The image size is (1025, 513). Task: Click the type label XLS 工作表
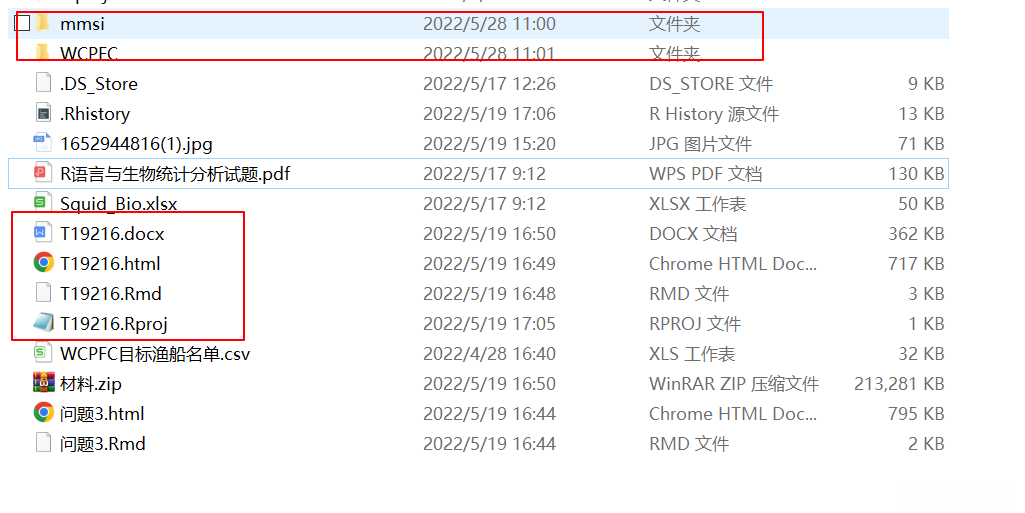pyautogui.click(x=692, y=354)
